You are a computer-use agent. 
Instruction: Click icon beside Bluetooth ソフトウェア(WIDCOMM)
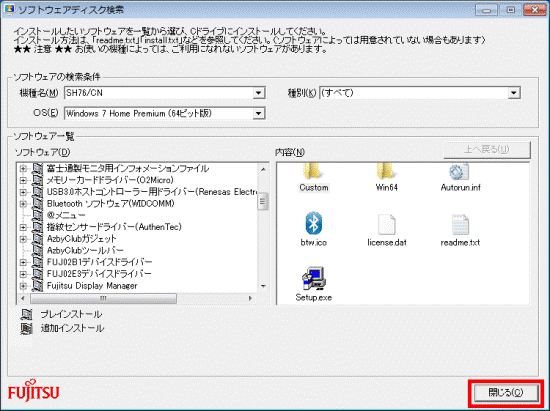[x=37, y=204]
